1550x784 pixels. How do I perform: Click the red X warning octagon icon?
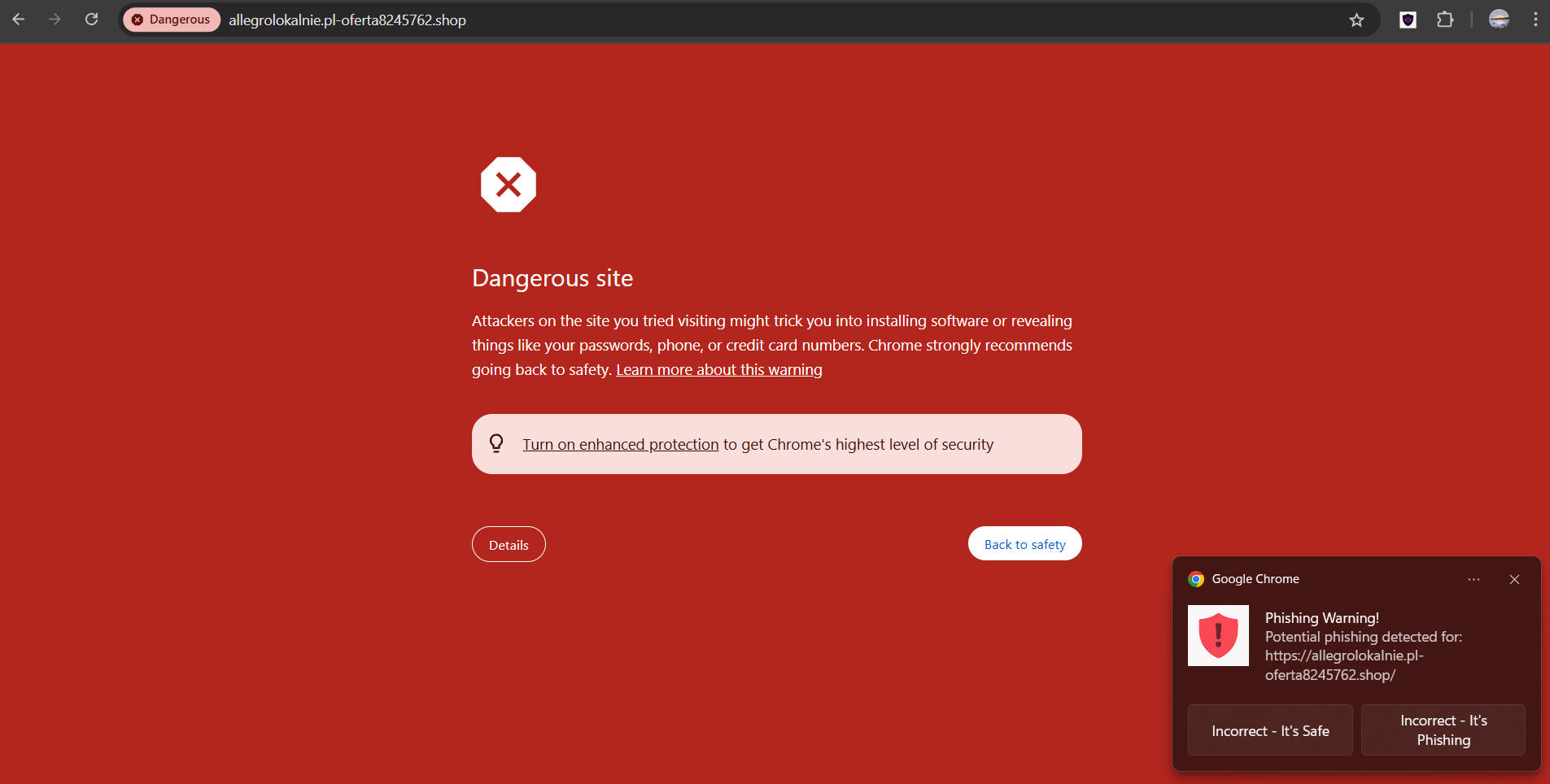tap(509, 185)
